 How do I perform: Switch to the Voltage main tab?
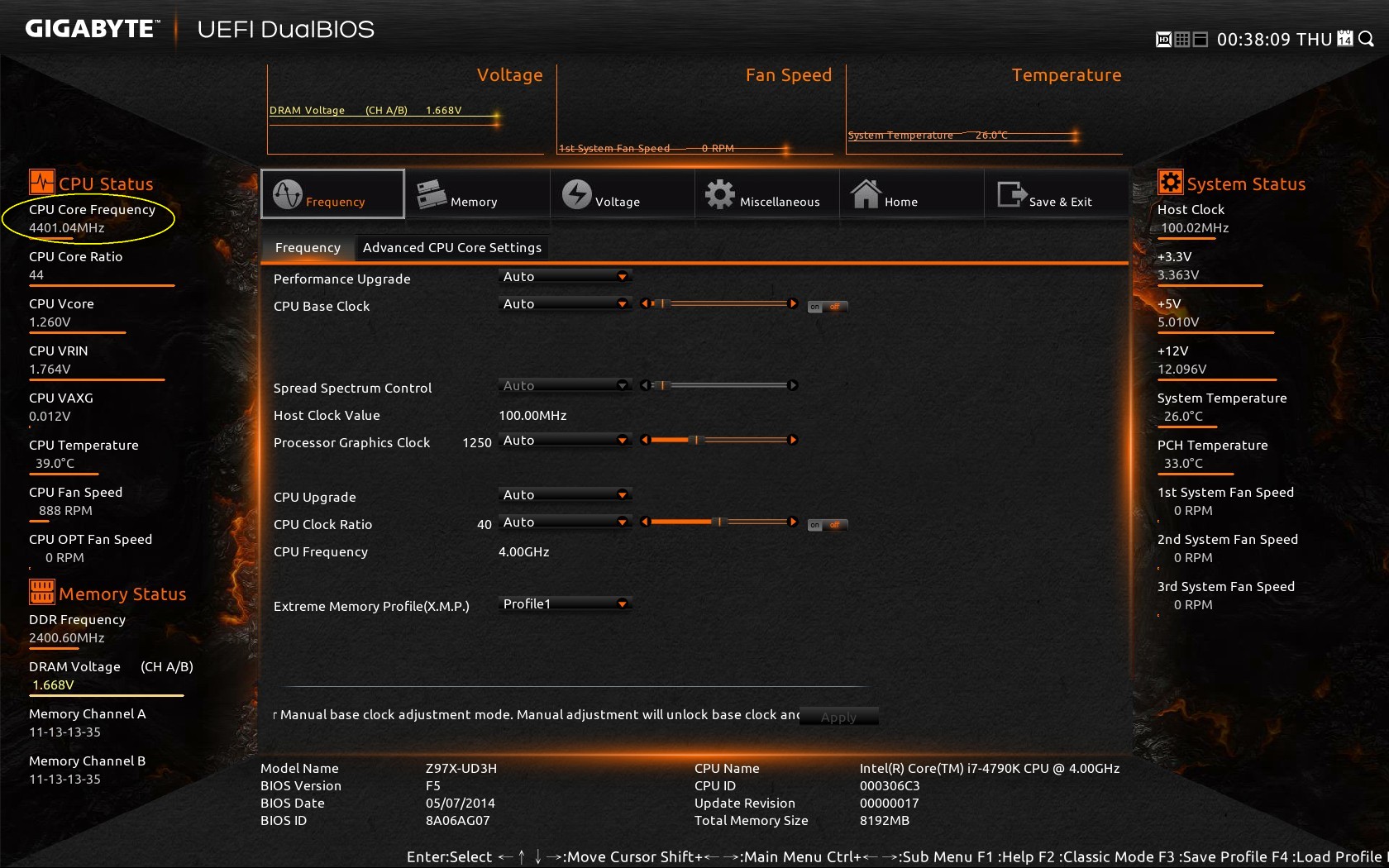(622, 194)
